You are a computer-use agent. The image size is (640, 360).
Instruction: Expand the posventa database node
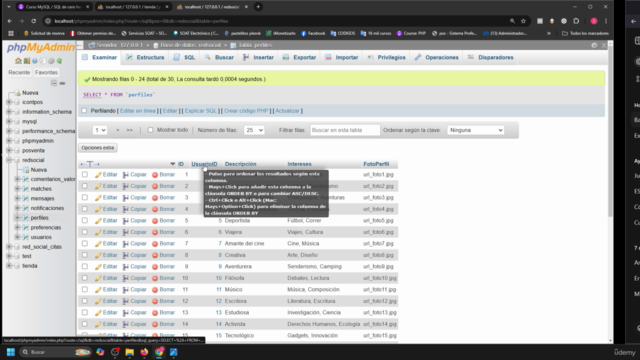9,150
